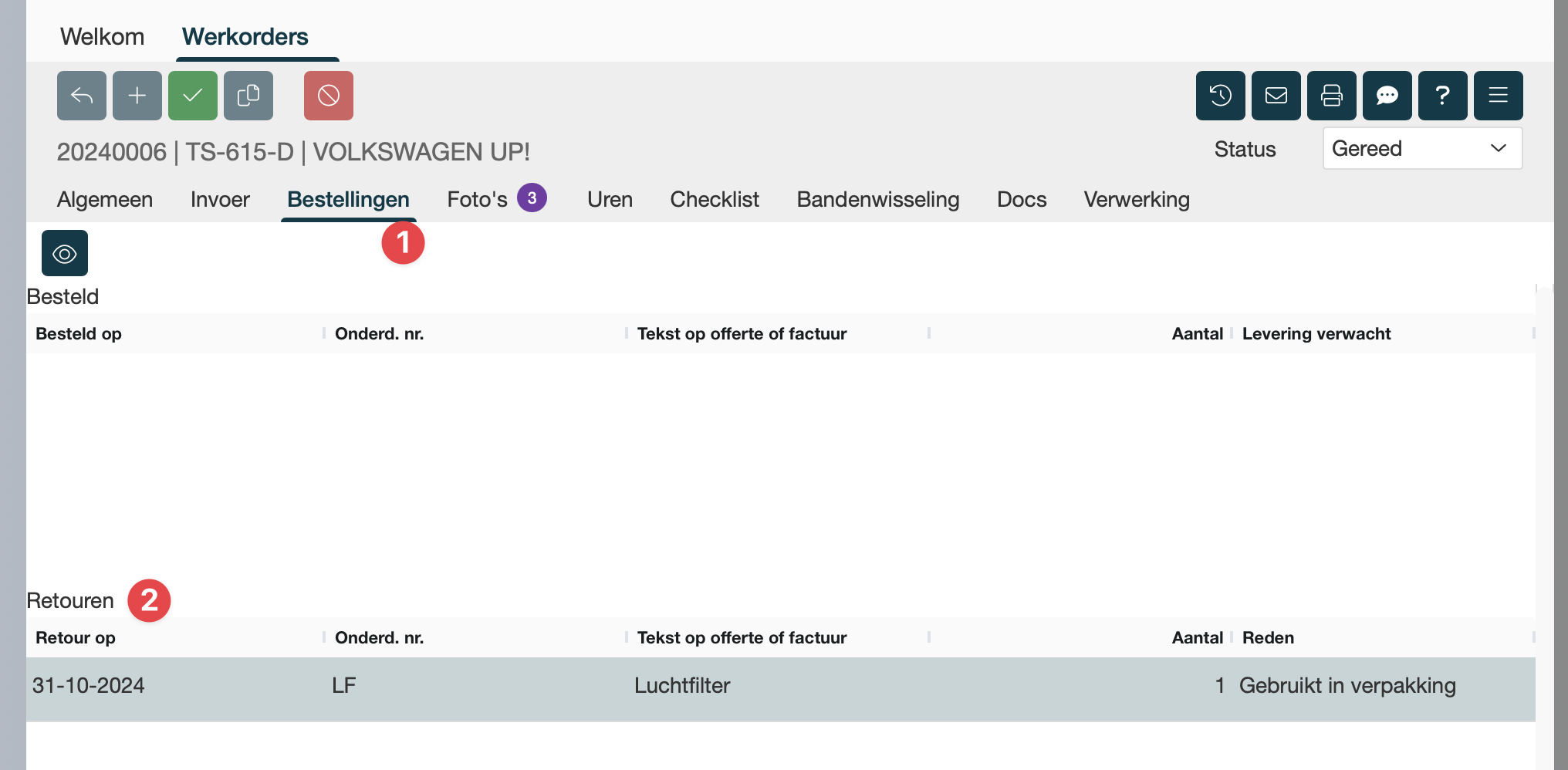Open the Verwerking tab
1568x770 pixels.
pos(1136,199)
